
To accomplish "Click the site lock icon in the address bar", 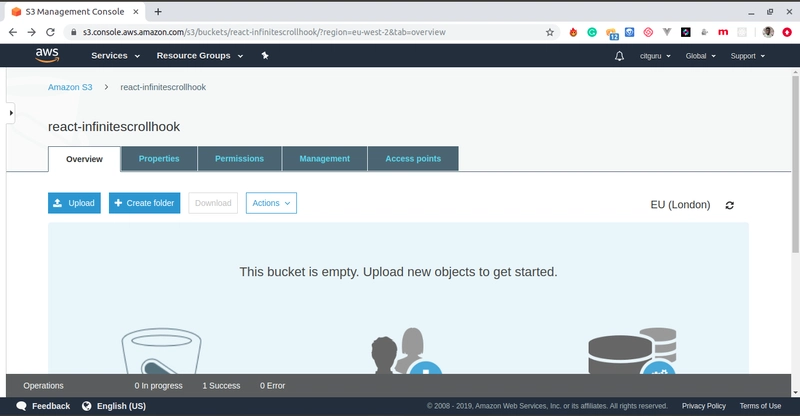I will [x=73, y=32].
